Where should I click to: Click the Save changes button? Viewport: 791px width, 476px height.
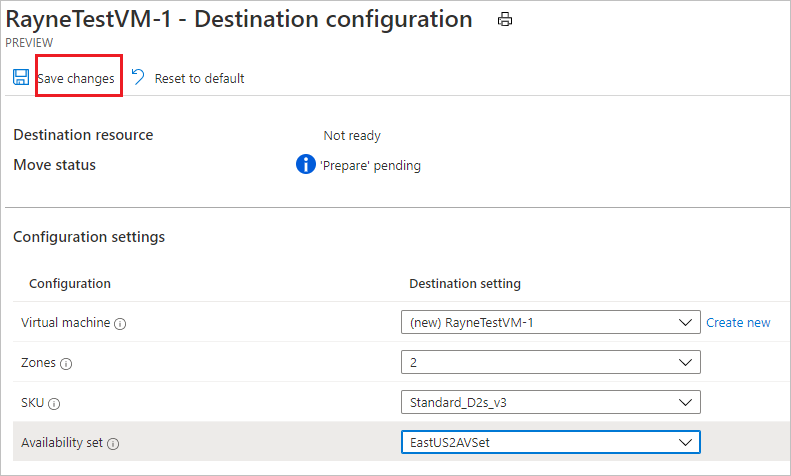(76, 78)
